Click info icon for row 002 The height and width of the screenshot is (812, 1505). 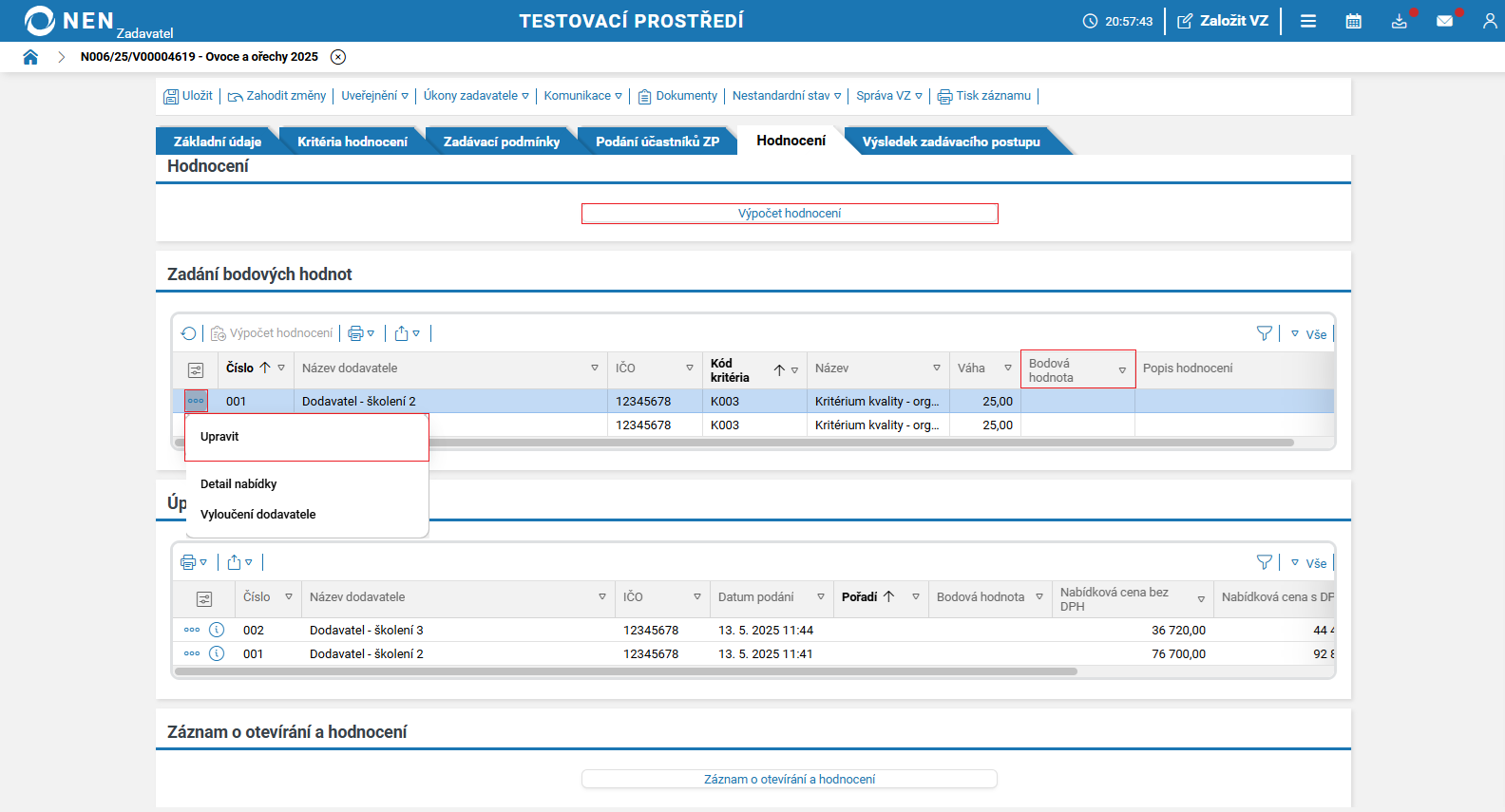tap(217, 630)
